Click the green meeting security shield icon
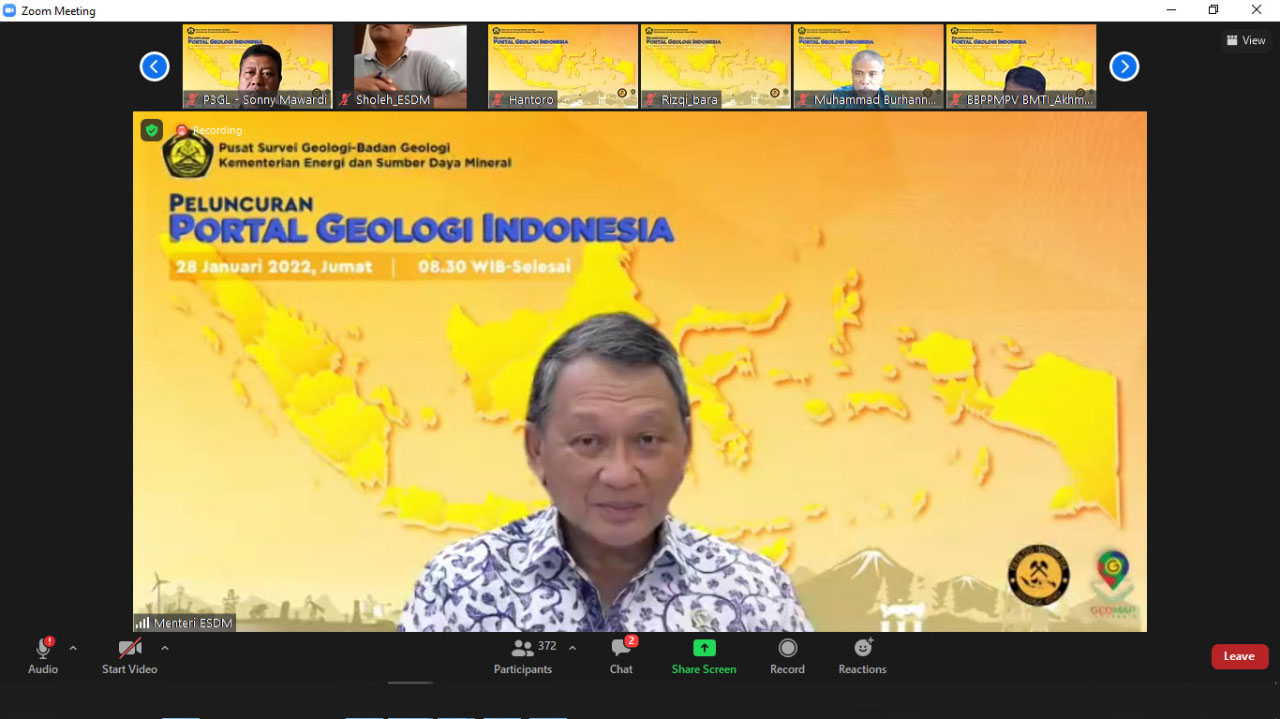The width and height of the screenshot is (1280, 719). click(151, 130)
